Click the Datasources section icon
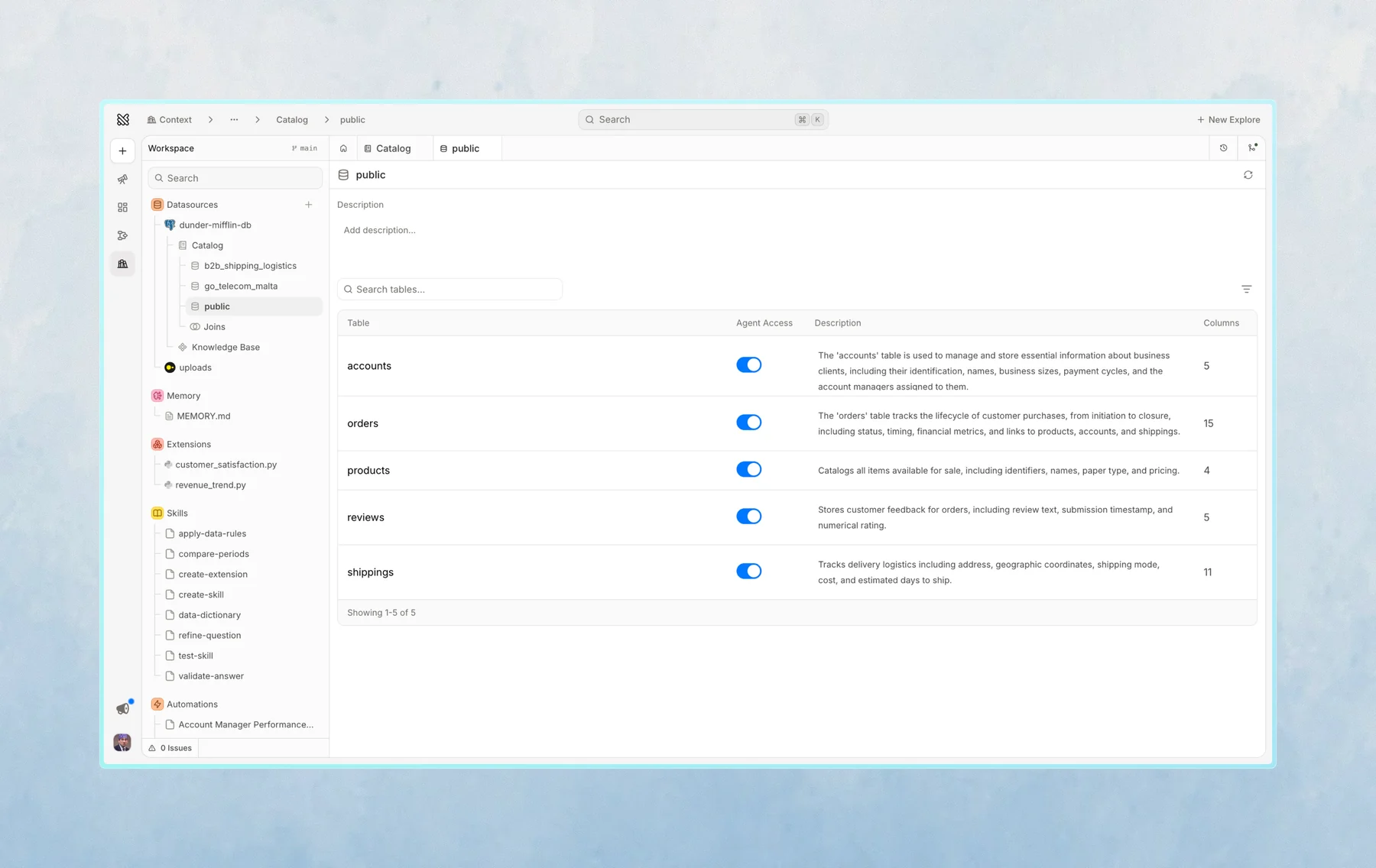Screen dimensions: 1376x868 (157, 205)
